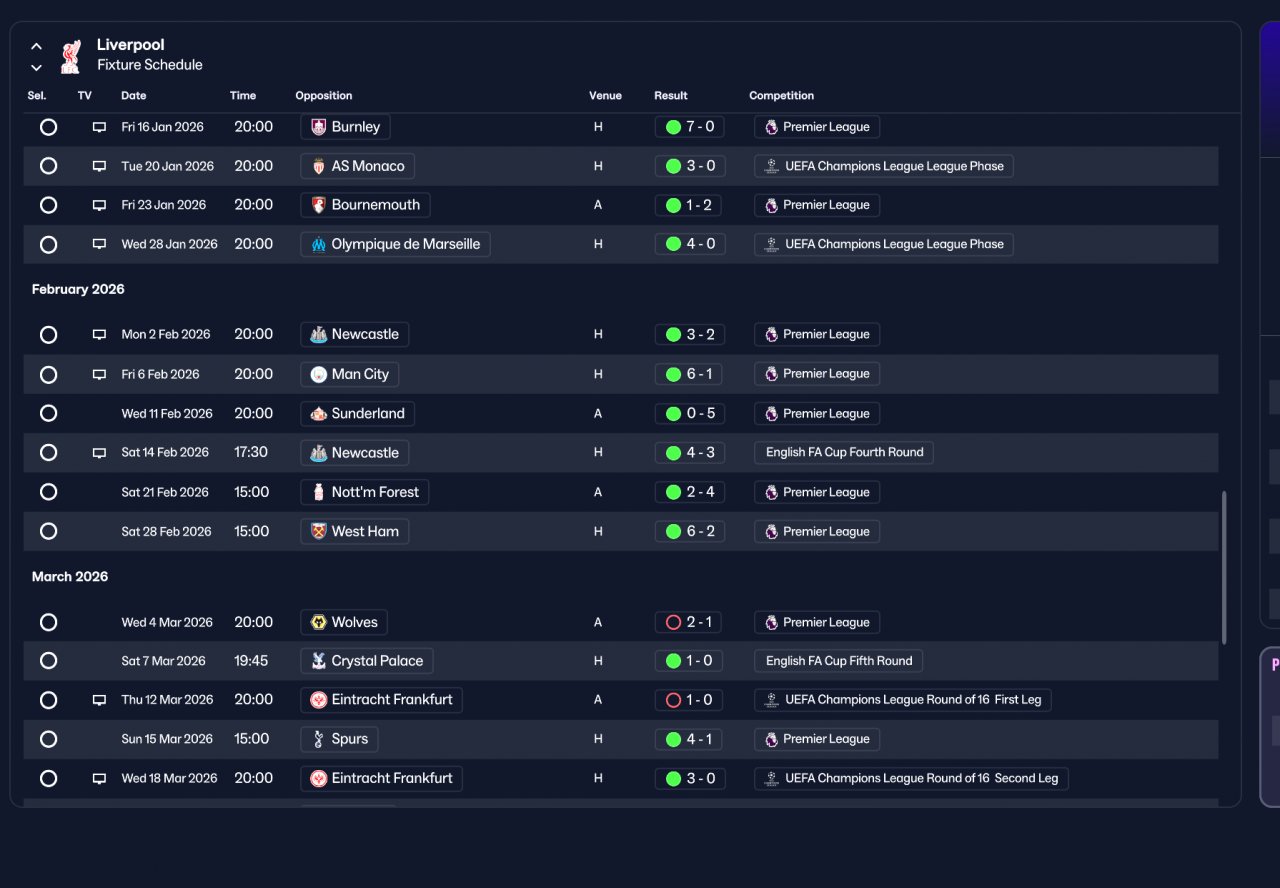Open Premier League competition on Burnley row
Image resolution: width=1280 pixels, height=888 pixels.
tap(817, 127)
